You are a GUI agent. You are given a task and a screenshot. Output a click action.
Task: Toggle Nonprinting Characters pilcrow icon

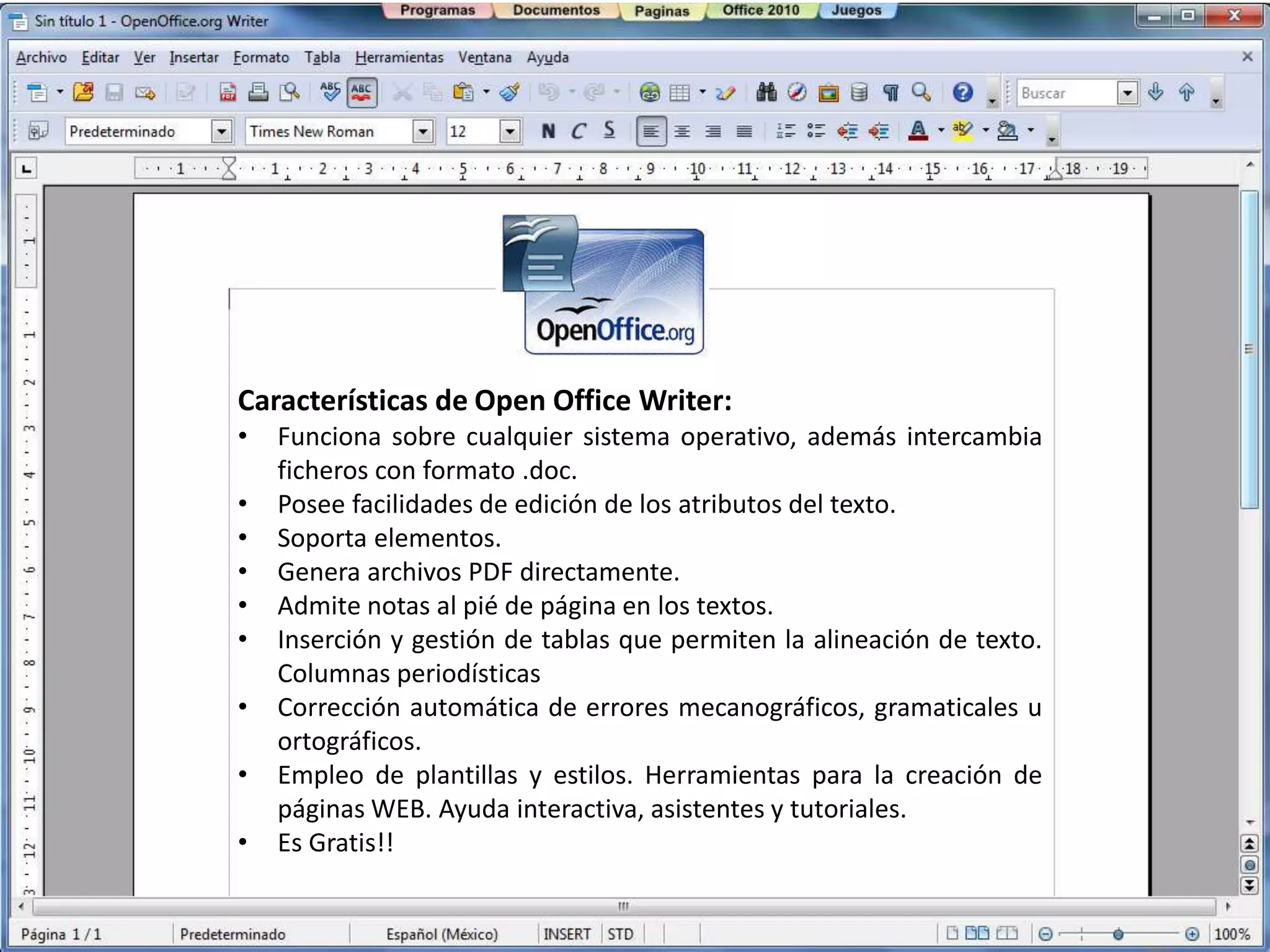click(890, 93)
